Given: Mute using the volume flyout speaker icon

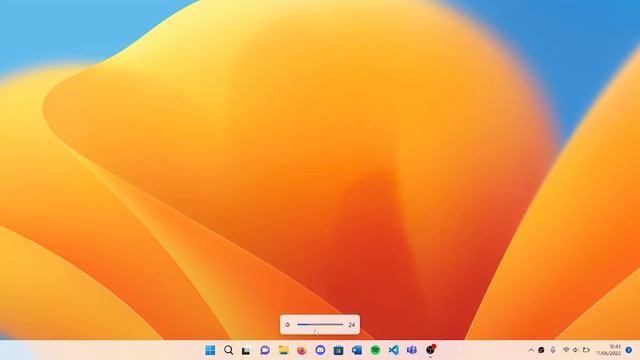Looking at the screenshot, I should pos(287,325).
